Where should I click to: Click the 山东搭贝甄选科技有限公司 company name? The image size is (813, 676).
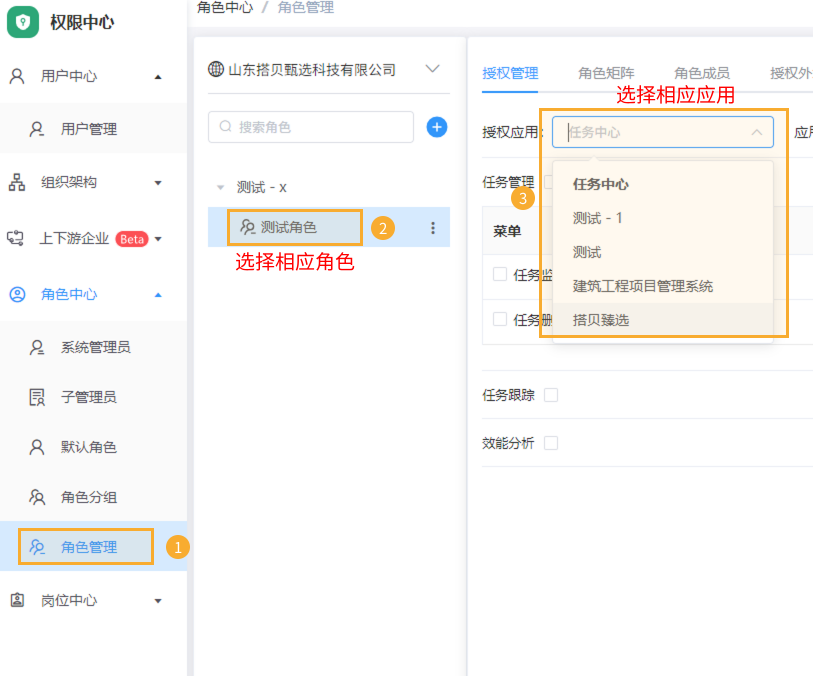point(312,69)
